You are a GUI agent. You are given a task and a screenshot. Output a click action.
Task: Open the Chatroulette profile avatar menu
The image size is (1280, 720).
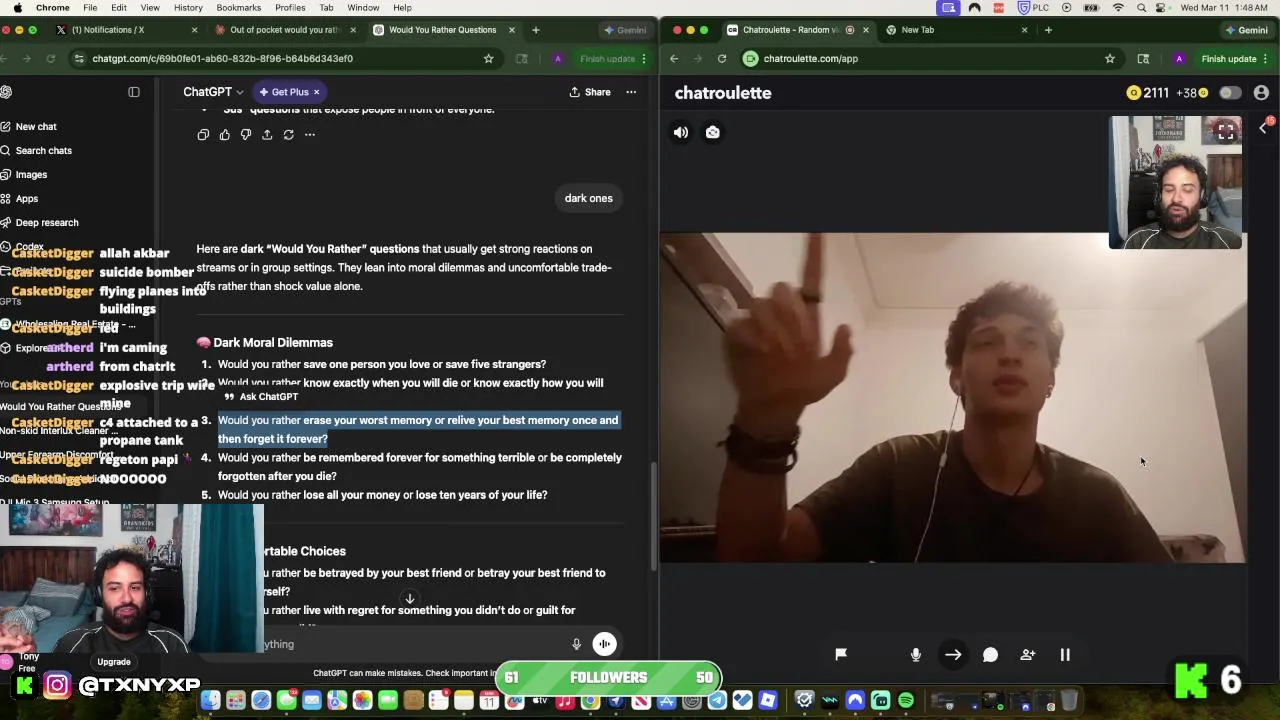point(1261,93)
